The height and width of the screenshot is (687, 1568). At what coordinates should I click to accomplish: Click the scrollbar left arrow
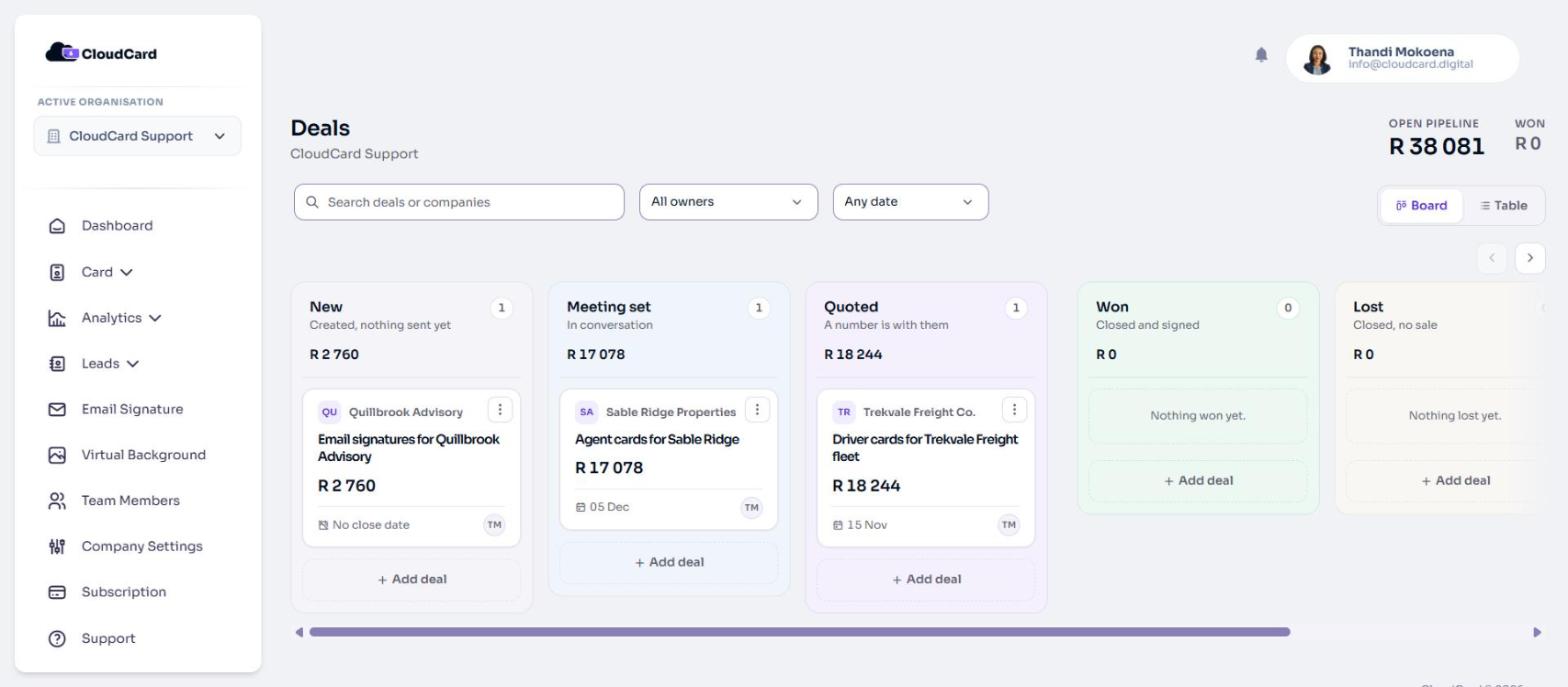point(298,632)
